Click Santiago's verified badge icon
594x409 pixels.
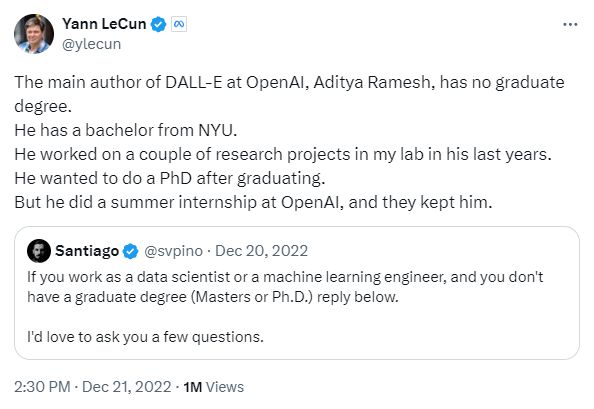pos(131,251)
